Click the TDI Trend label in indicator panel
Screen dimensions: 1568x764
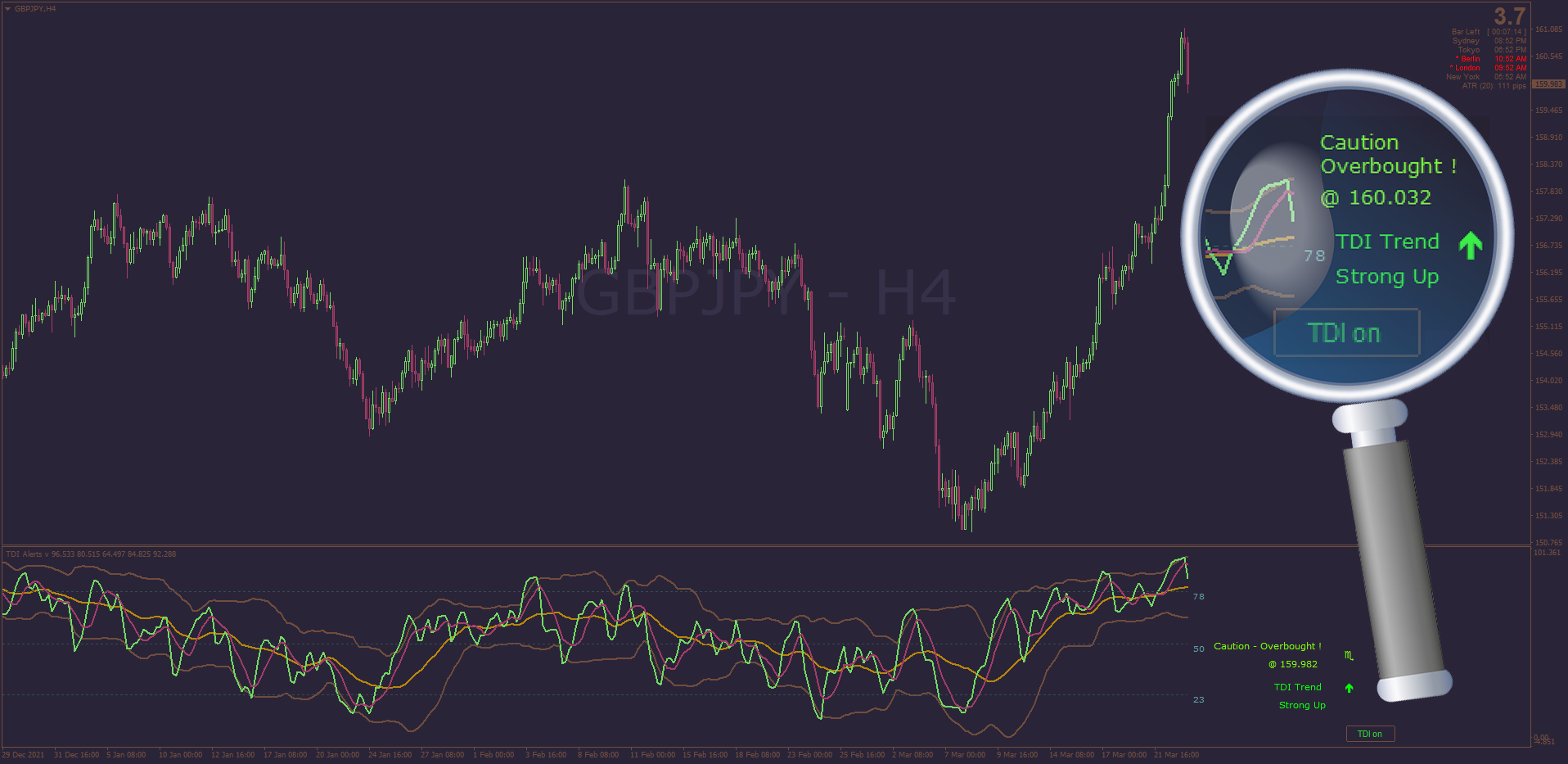pyautogui.click(x=1297, y=688)
